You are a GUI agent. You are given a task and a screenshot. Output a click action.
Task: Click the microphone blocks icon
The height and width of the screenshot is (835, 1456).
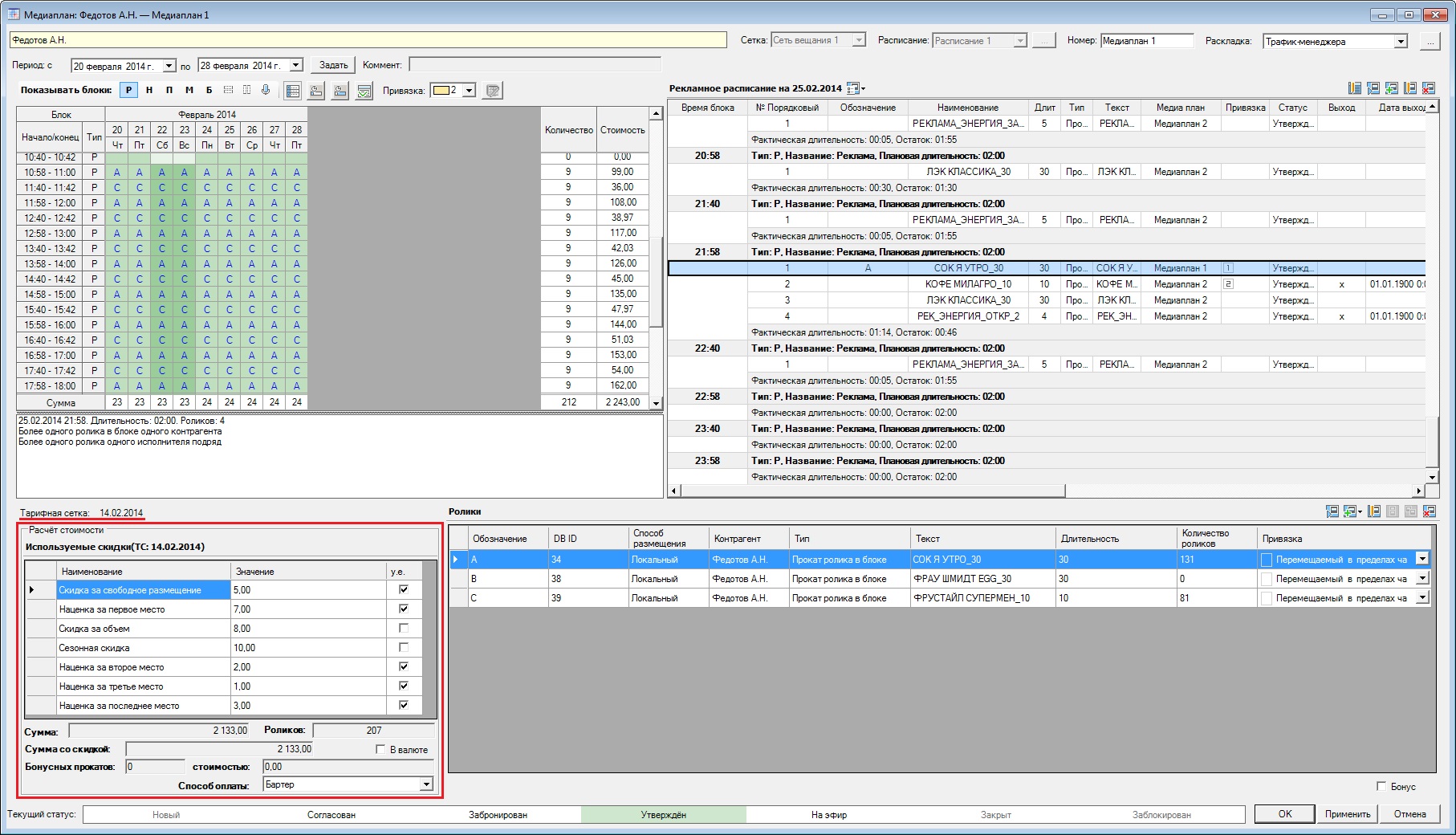[x=266, y=90]
